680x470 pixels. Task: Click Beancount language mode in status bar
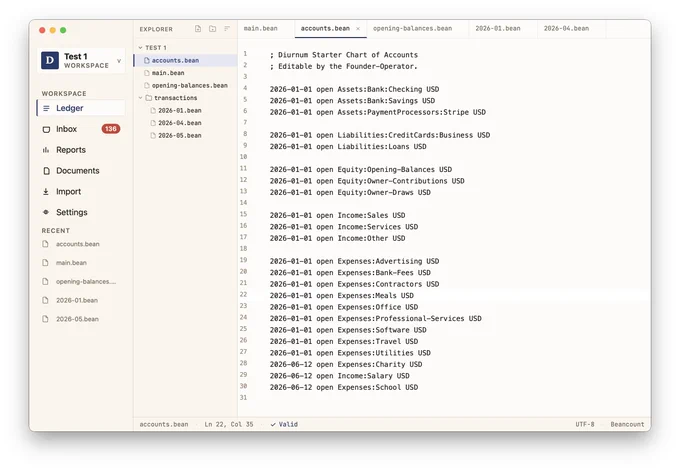tap(627, 424)
